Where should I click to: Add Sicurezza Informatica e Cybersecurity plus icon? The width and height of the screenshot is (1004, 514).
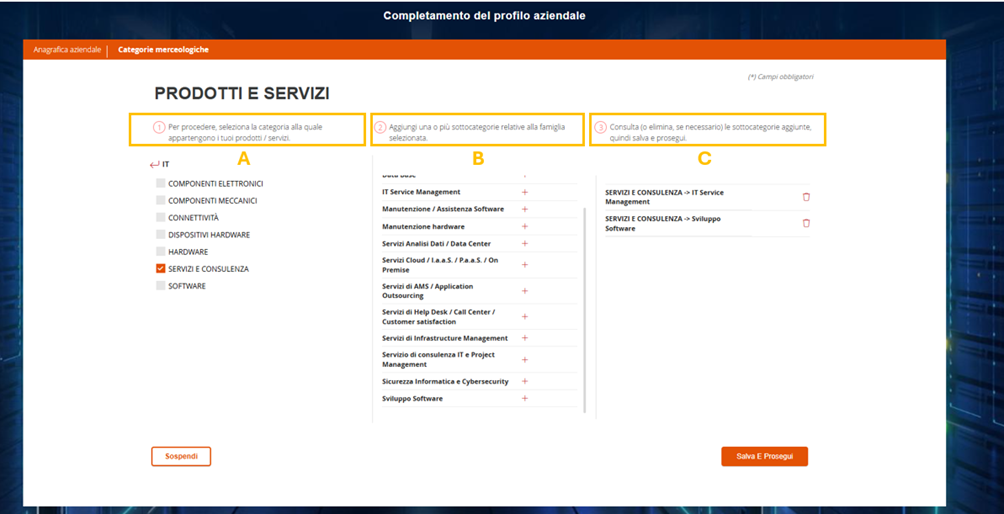click(x=524, y=381)
